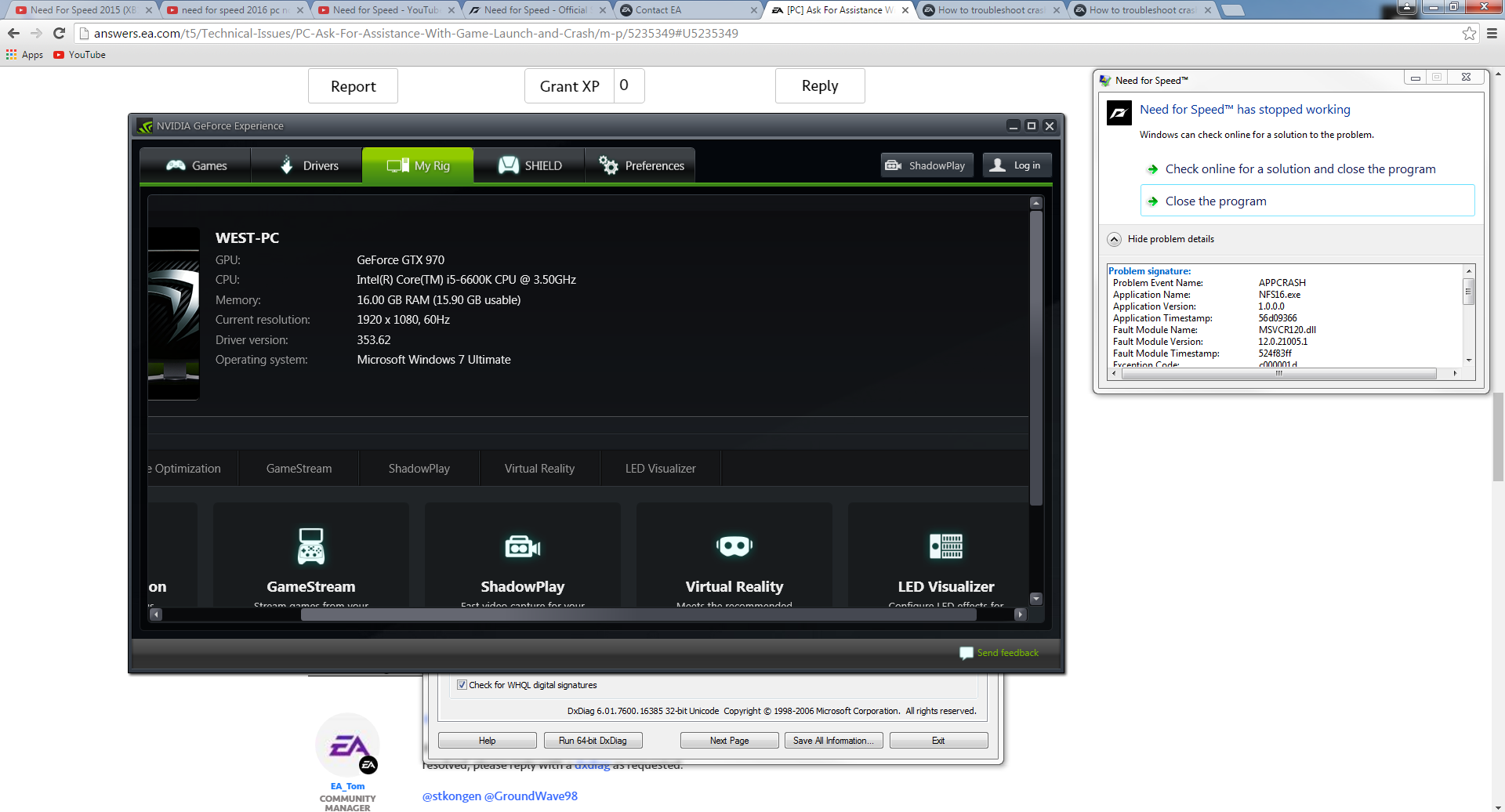The height and width of the screenshot is (812, 1505).
Task: Collapse Hide problem details chevron
Action: click(1114, 239)
